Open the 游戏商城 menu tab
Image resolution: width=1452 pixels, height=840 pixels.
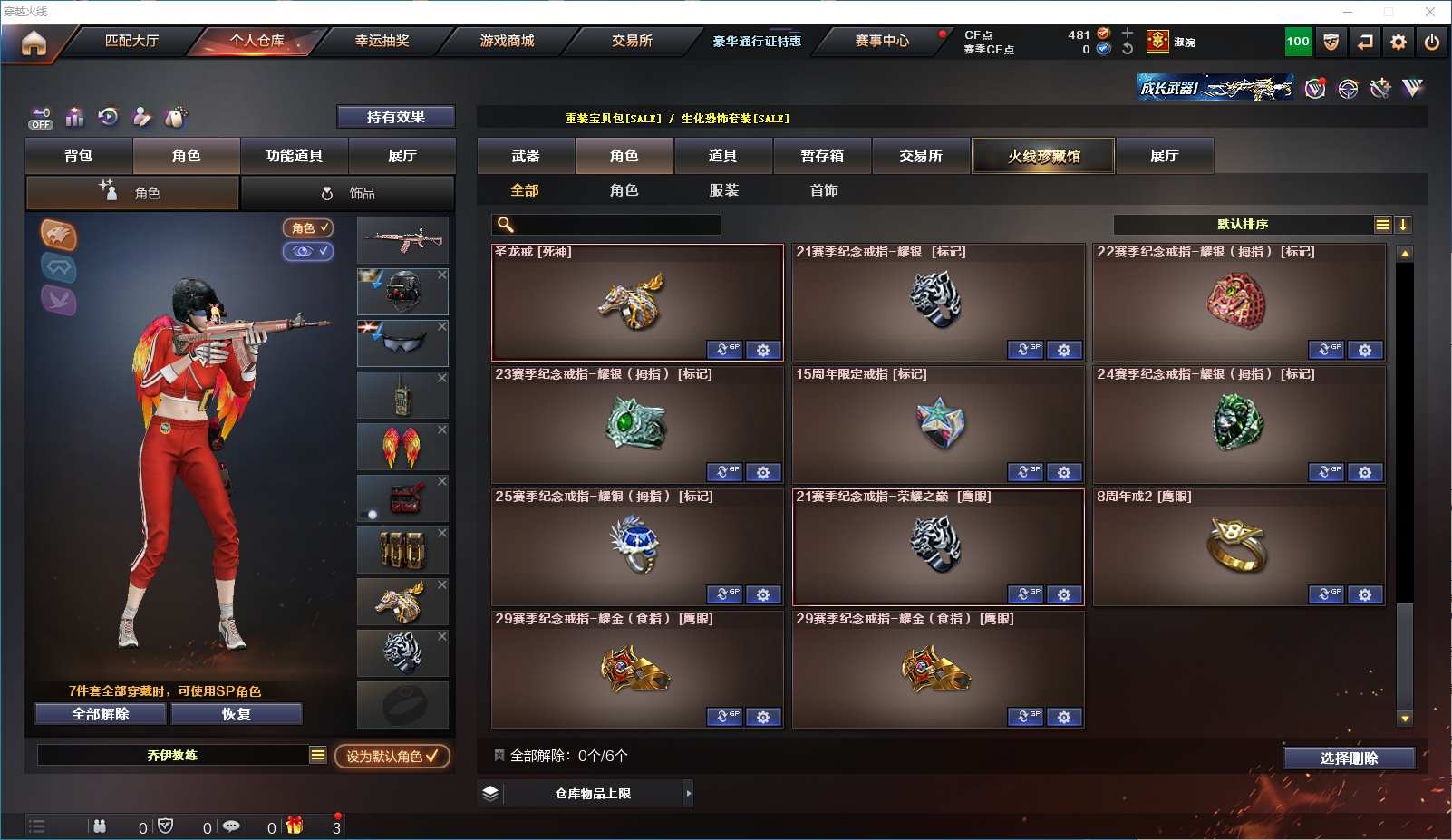tap(507, 41)
